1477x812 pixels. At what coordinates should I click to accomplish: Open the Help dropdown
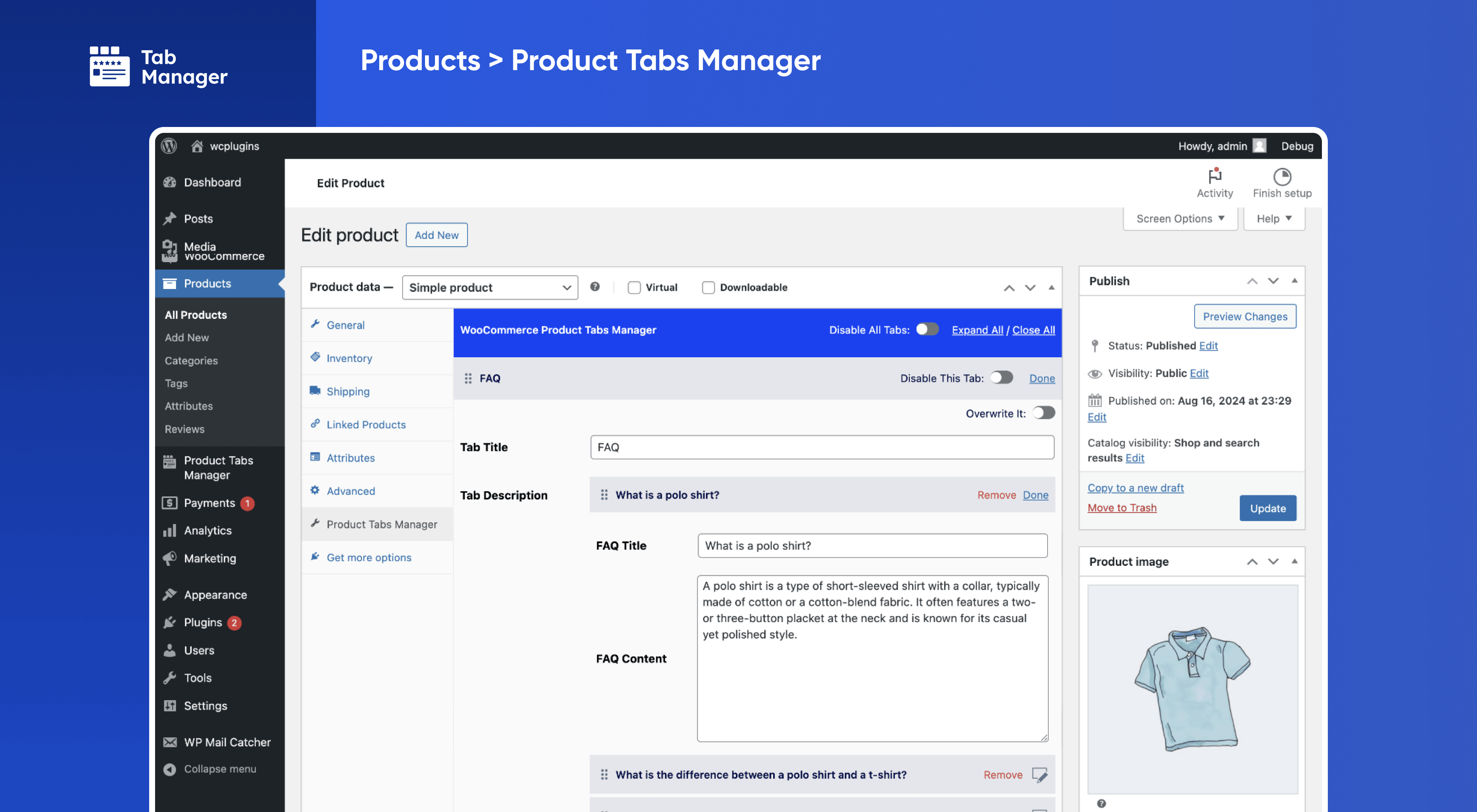click(x=1274, y=219)
